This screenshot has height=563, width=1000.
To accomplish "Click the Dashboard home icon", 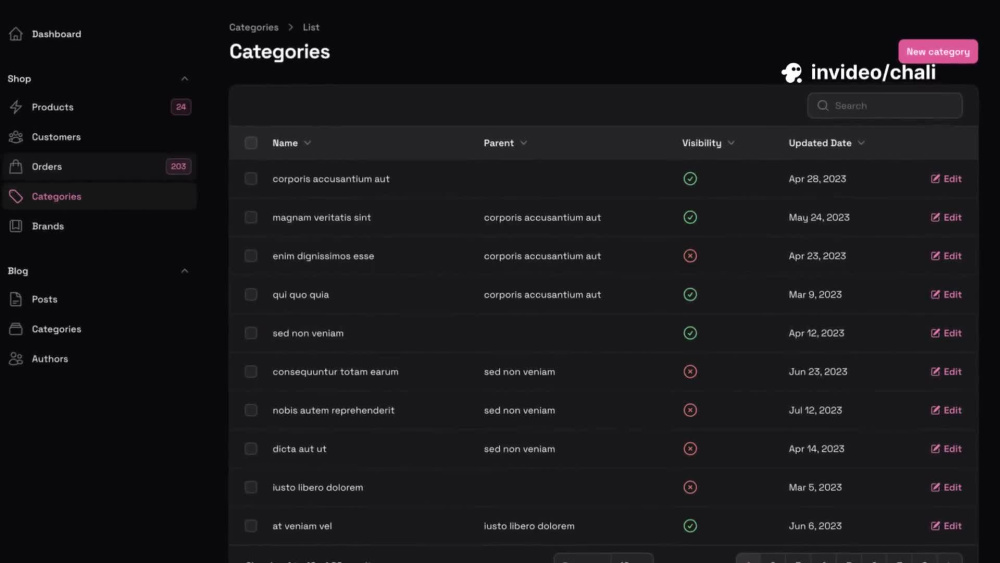I will (16, 34).
